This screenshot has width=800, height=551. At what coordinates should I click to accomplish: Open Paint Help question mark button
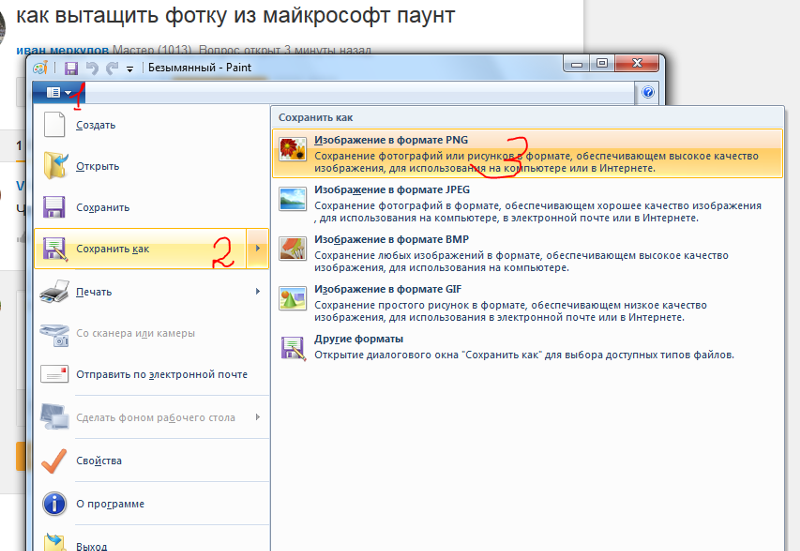(648, 92)
